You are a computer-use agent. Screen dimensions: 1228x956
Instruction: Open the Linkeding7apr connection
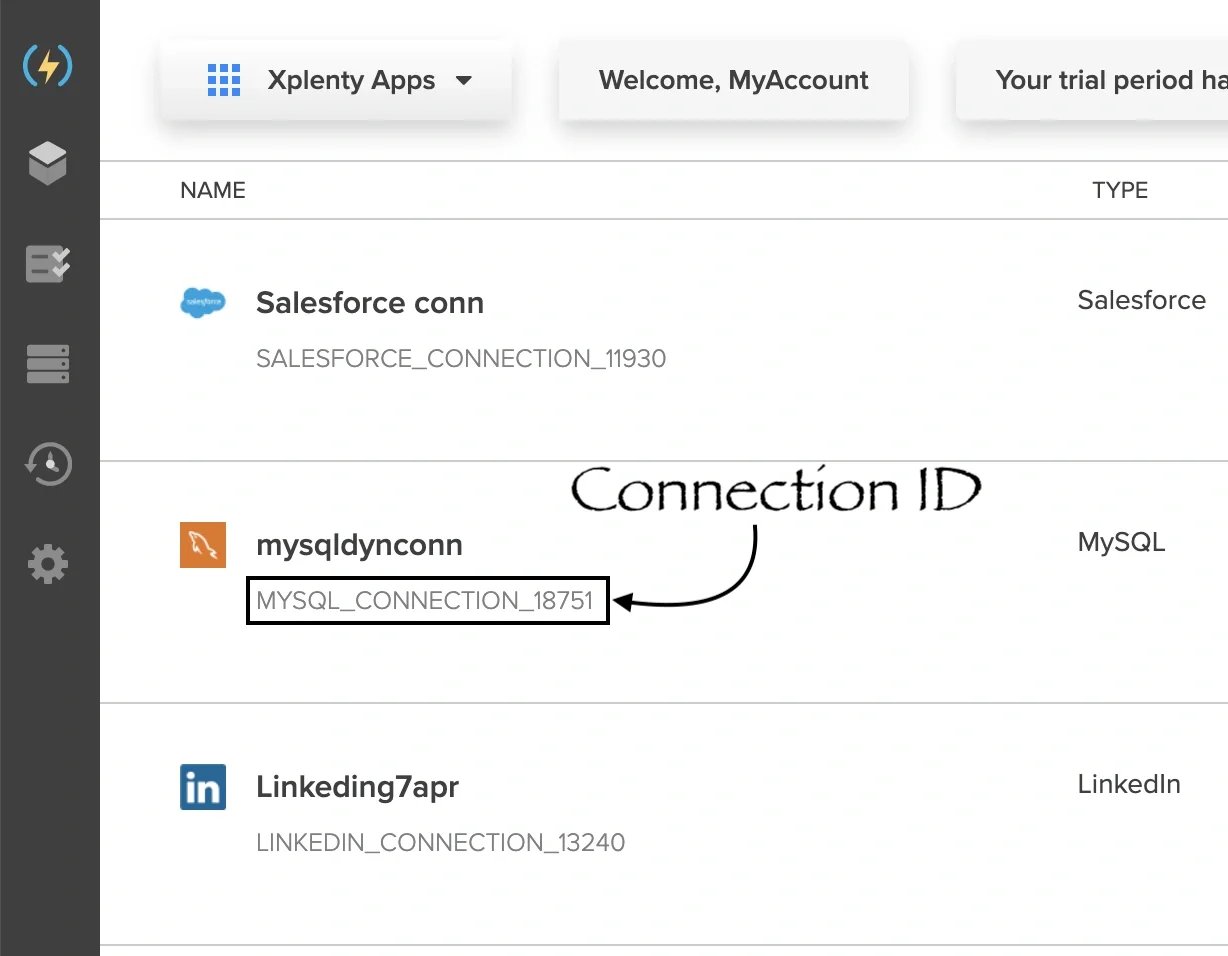pos(358,787)
